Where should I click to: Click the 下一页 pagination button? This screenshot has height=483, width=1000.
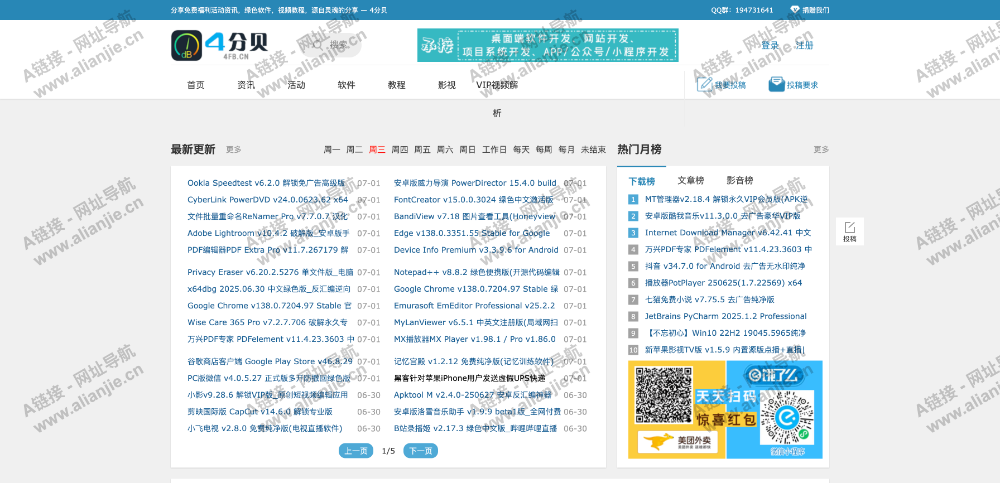(420, 451)
